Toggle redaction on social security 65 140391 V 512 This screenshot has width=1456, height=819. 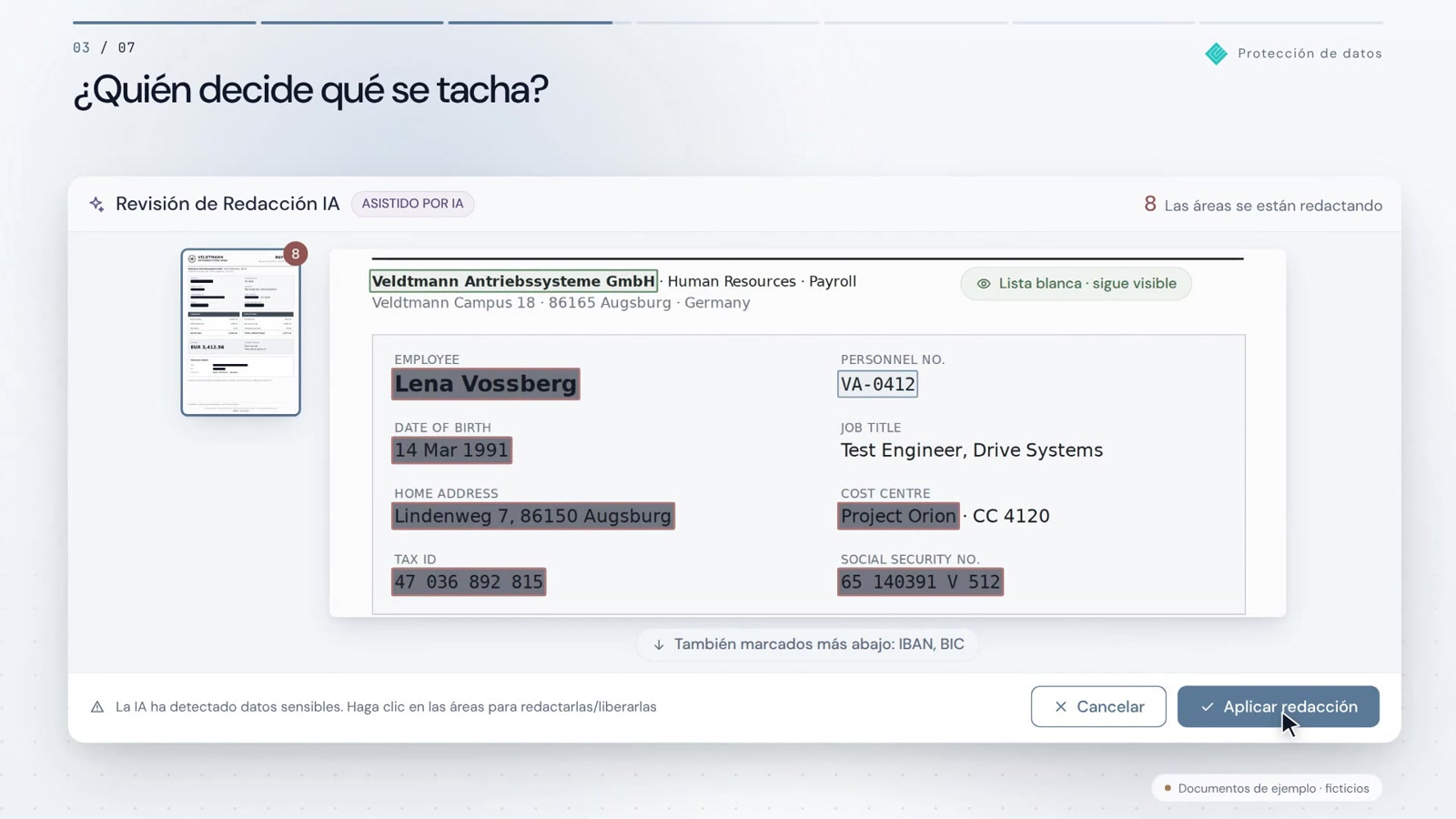(920, 582)
